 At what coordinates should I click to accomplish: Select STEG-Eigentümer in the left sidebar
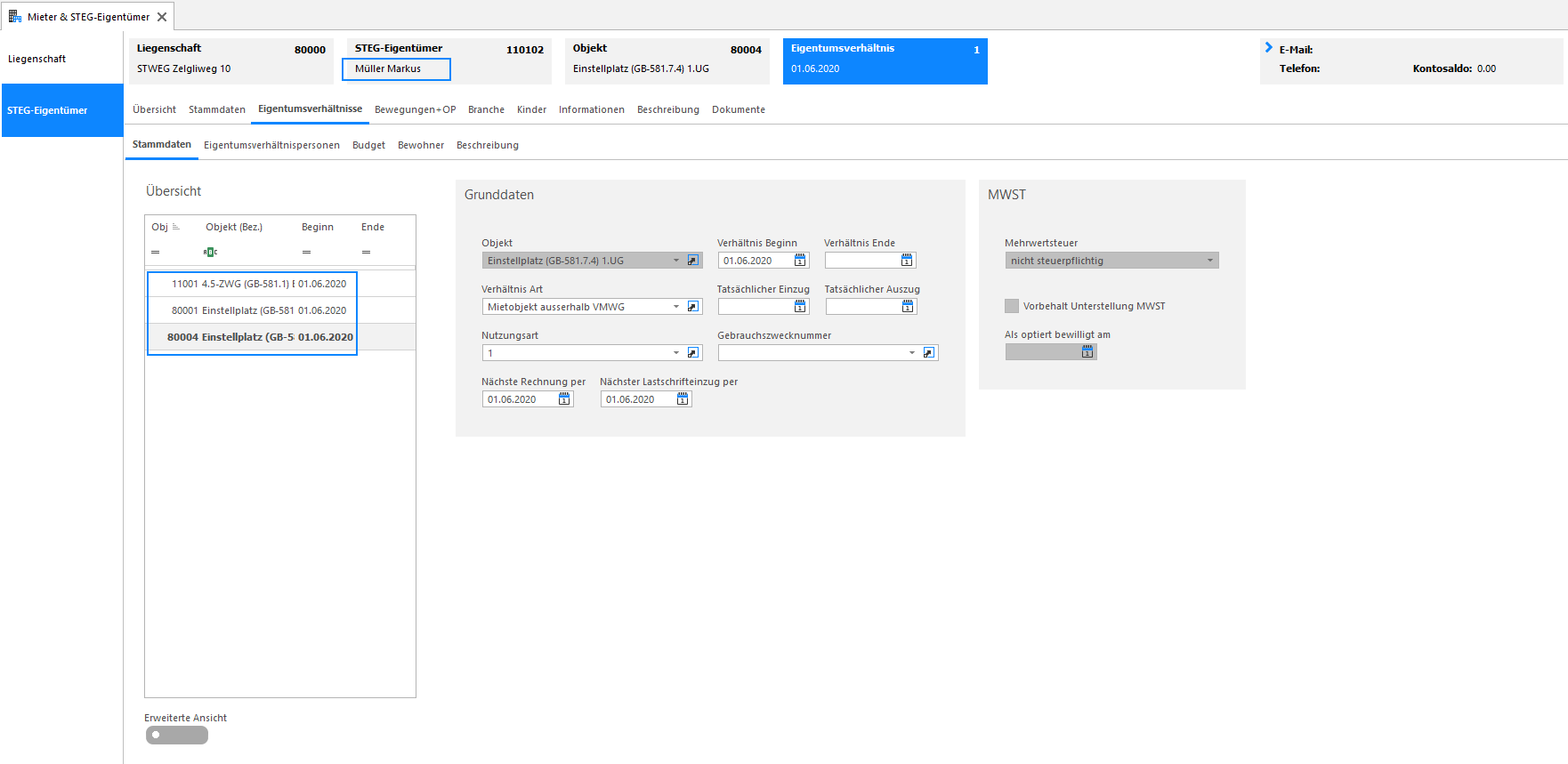[62, 110]
